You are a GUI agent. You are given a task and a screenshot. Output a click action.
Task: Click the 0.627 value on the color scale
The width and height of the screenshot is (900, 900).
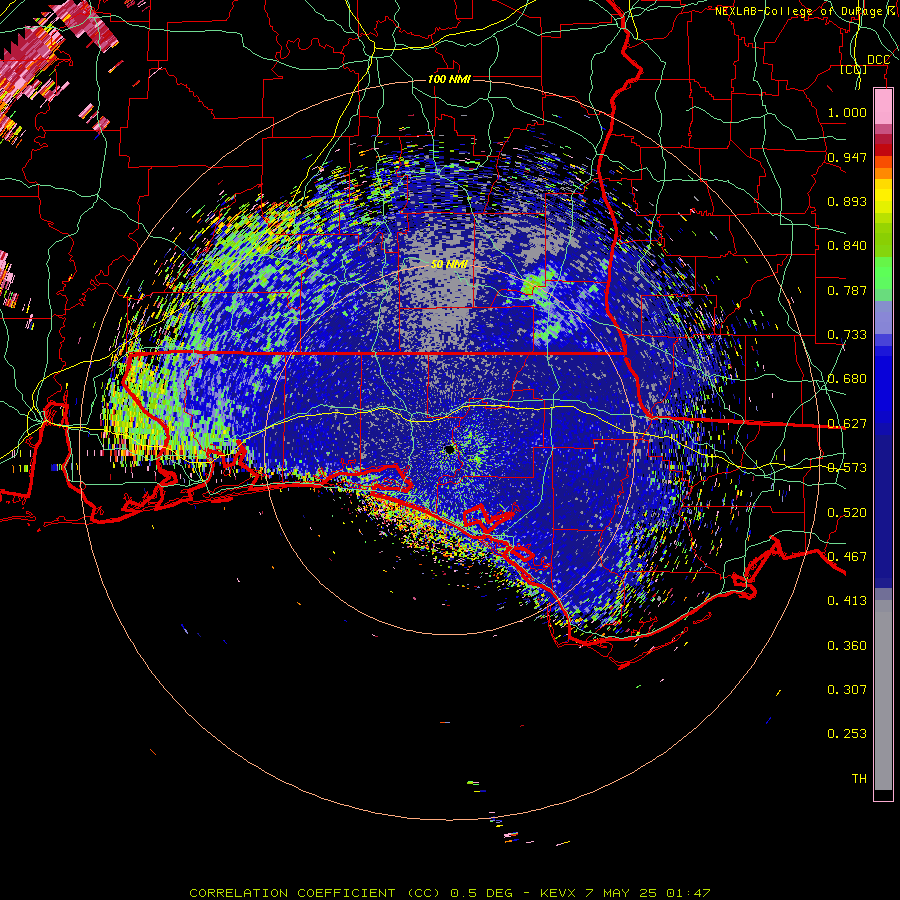(x=847, y=424)
